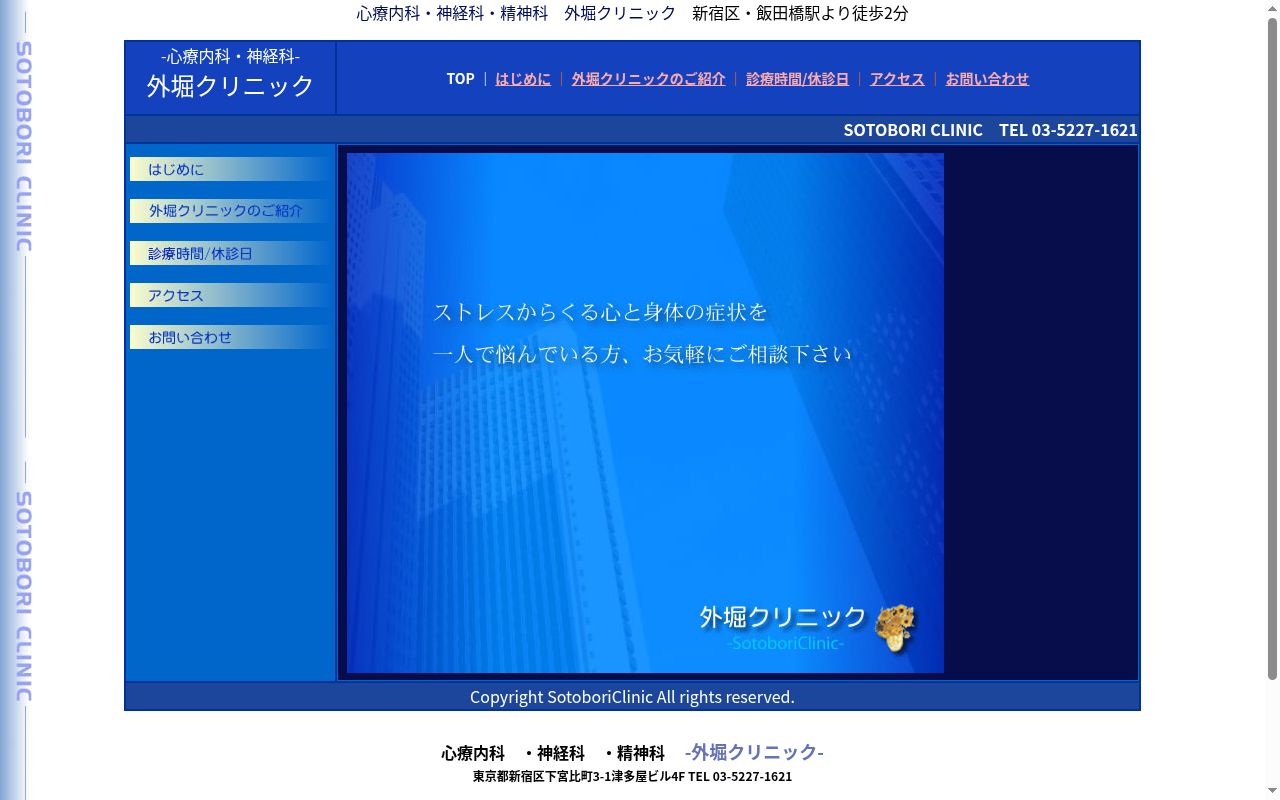This screenshot has width=1280, height=800.
Task: Click the 診療時間/休診日 sidebar button
Action: [x=229, y=253]
